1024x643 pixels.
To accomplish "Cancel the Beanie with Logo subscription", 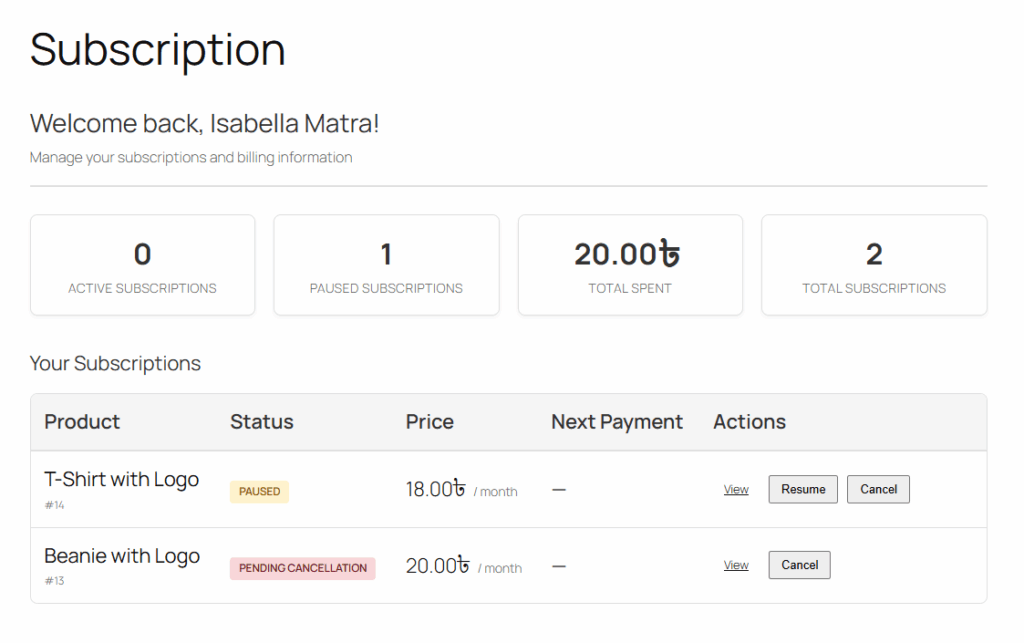I will [x=799, y=565].
